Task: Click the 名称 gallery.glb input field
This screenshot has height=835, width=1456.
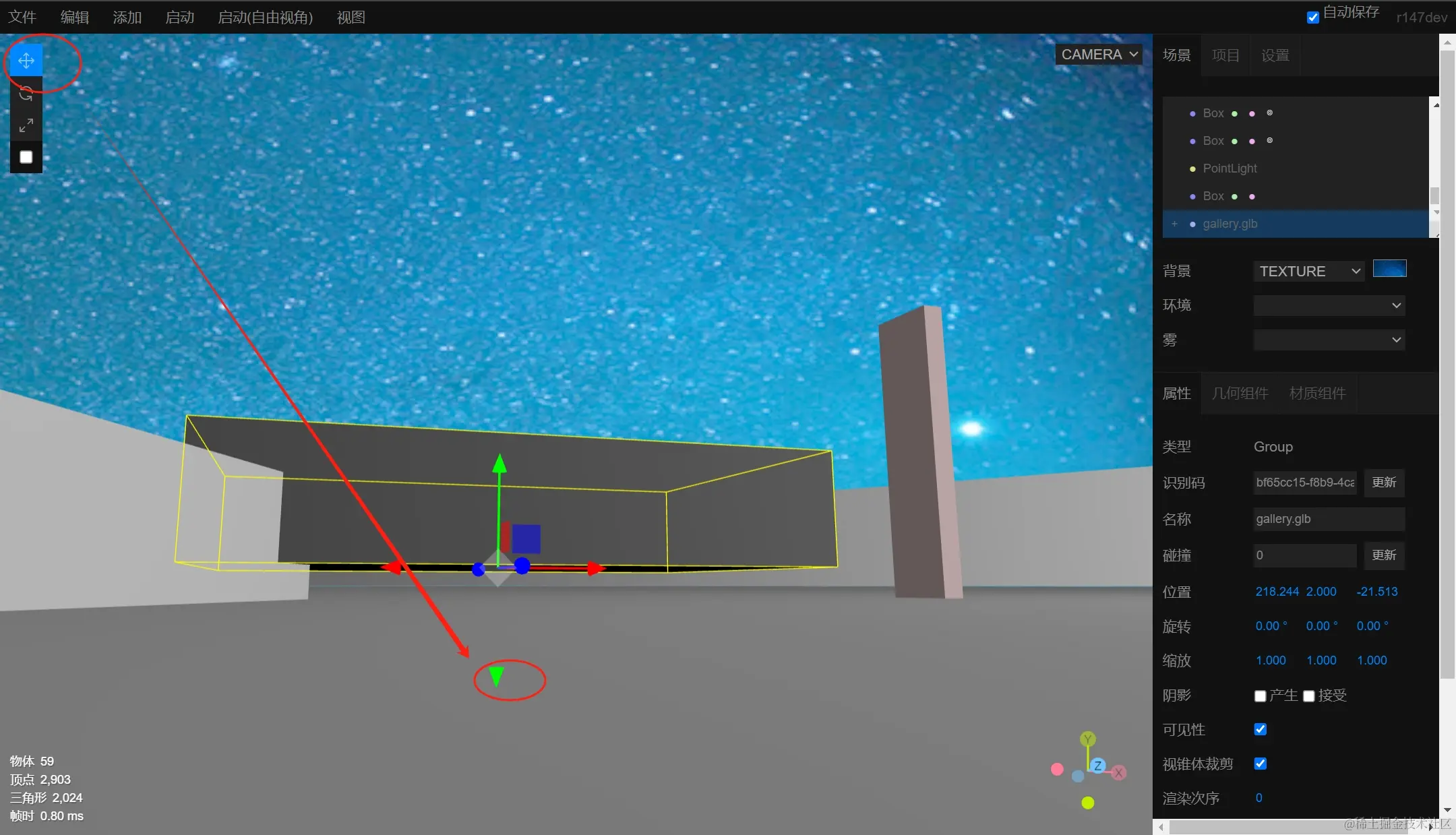Action: 1328,519
